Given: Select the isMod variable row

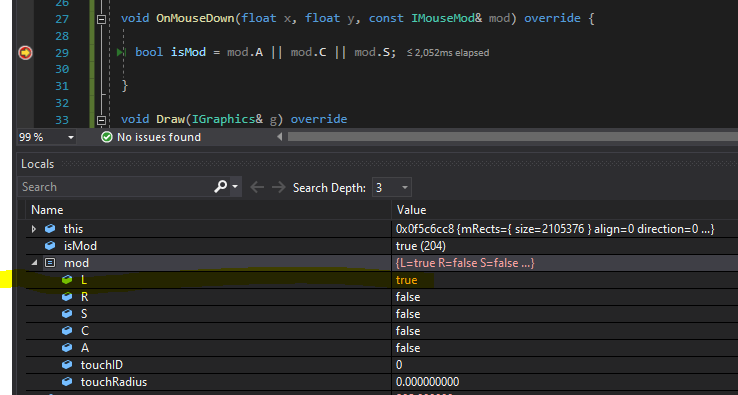Looking at the screenshot, I should pos(382,246).
